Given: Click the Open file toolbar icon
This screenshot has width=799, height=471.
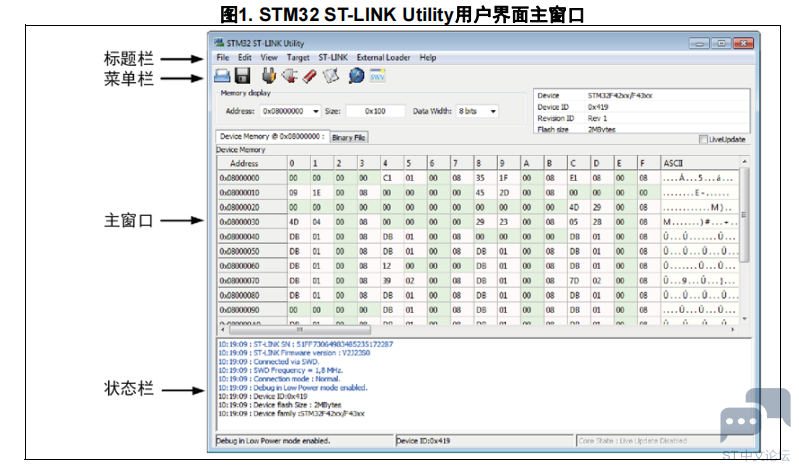Looking at the screenshot, I should (222, 76).
